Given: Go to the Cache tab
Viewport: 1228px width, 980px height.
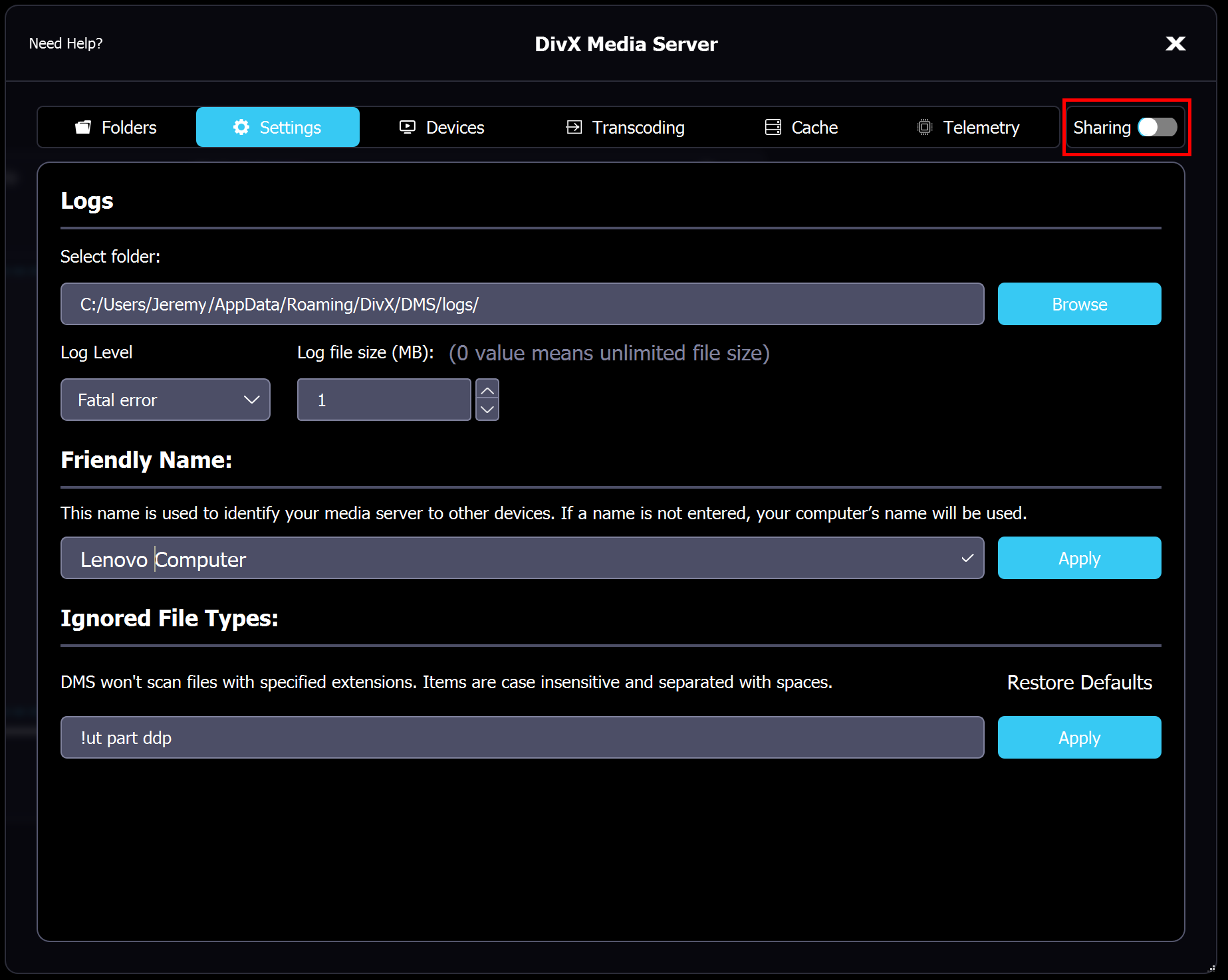Looking at the screenshot, I should [801, 127].
